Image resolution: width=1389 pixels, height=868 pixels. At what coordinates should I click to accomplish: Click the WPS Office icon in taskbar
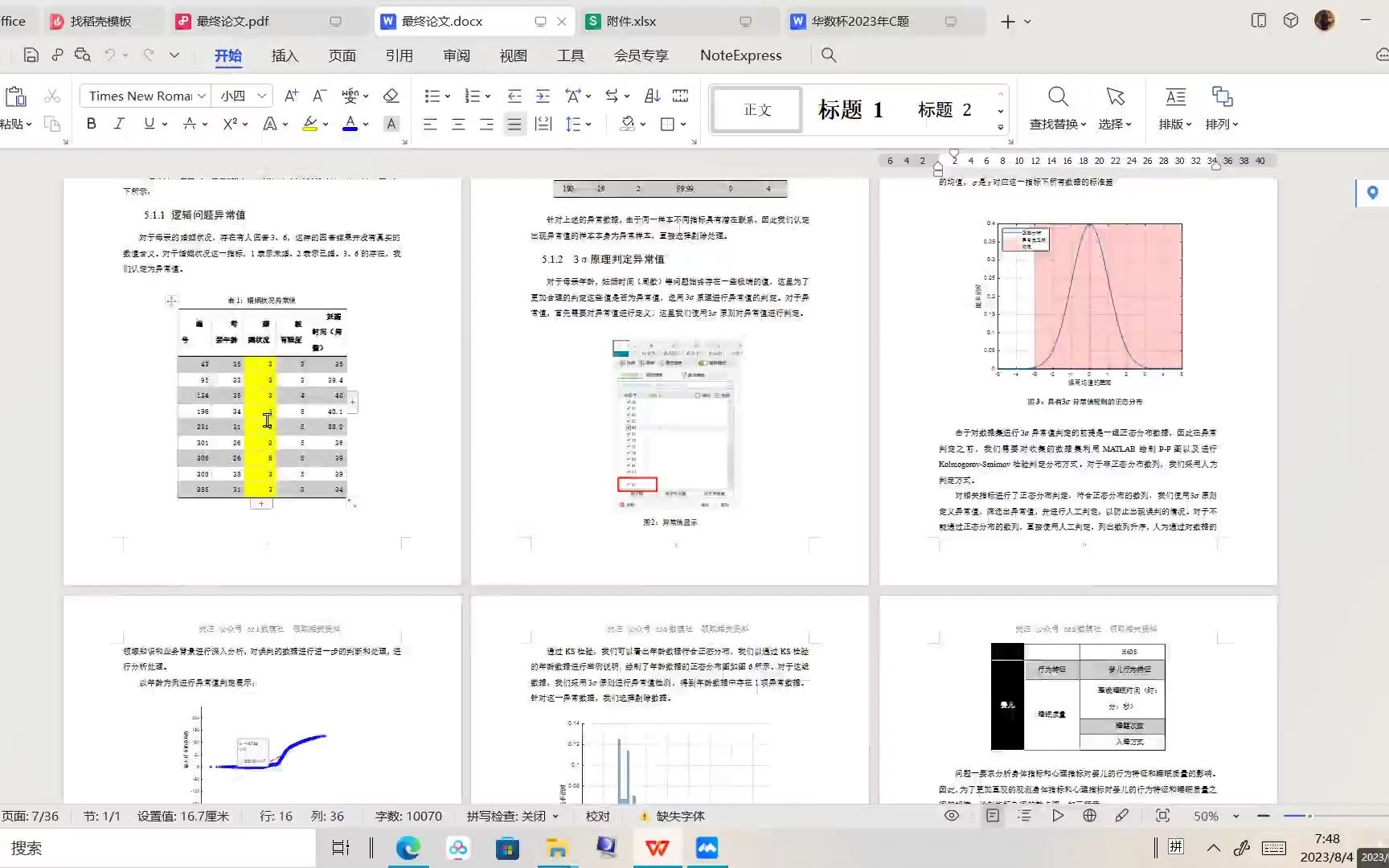point(657,848)
